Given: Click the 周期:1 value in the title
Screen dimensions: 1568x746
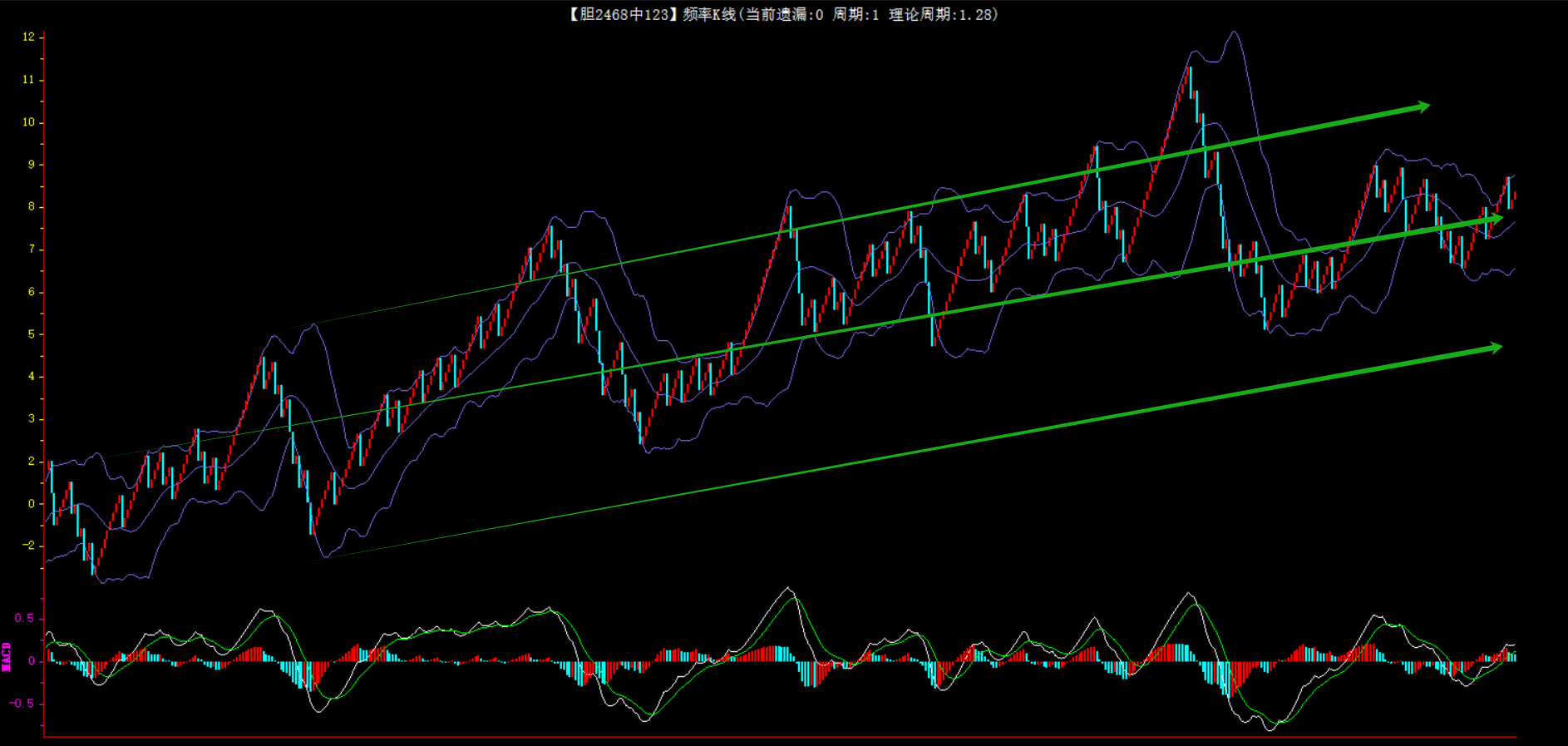Looking at the screenshot, I should [x=855, y=14].
